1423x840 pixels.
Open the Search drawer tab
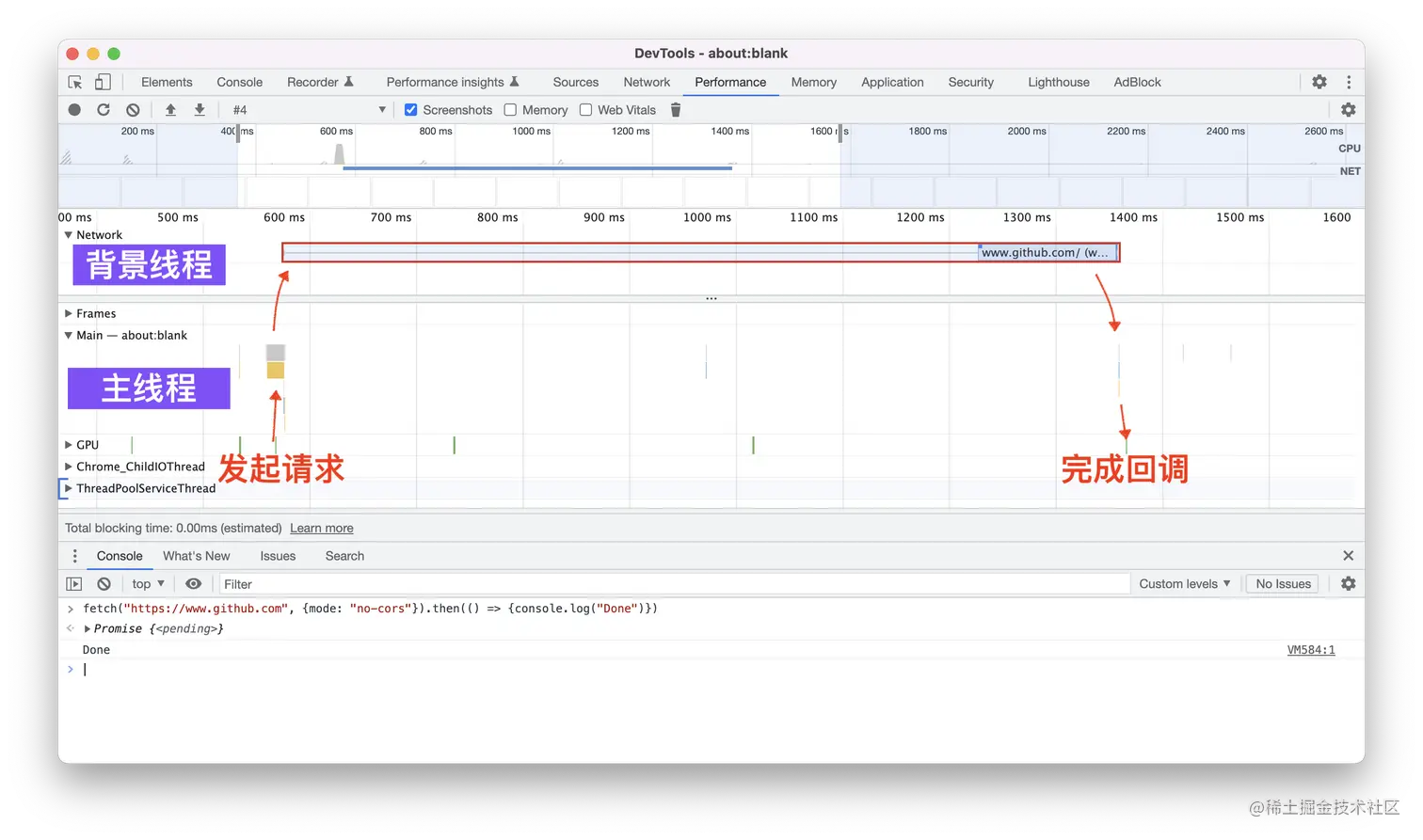pyautogui.click(x=344, y=556)
